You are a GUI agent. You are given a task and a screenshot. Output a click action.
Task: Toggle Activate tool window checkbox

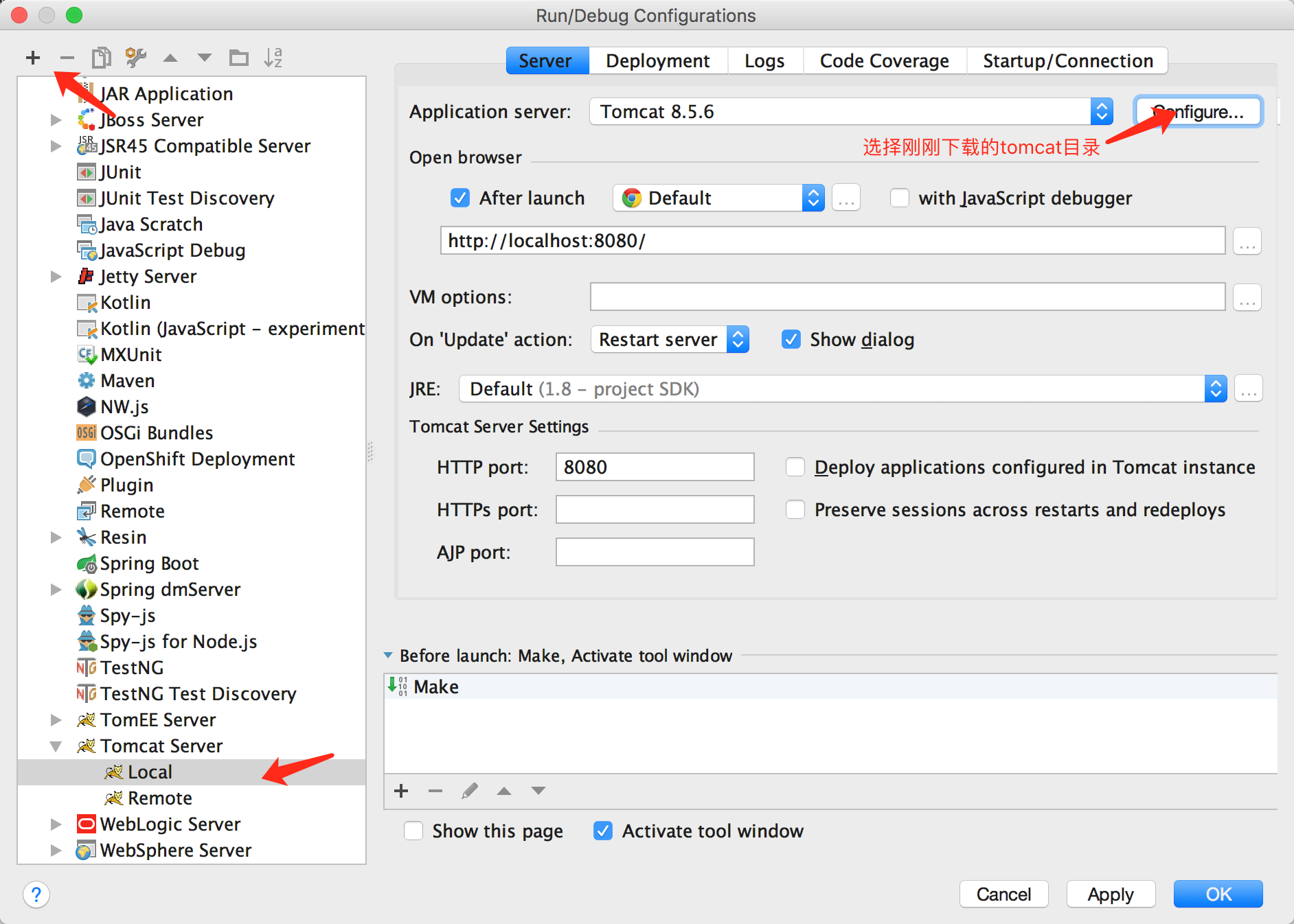(x=603, y=831)
